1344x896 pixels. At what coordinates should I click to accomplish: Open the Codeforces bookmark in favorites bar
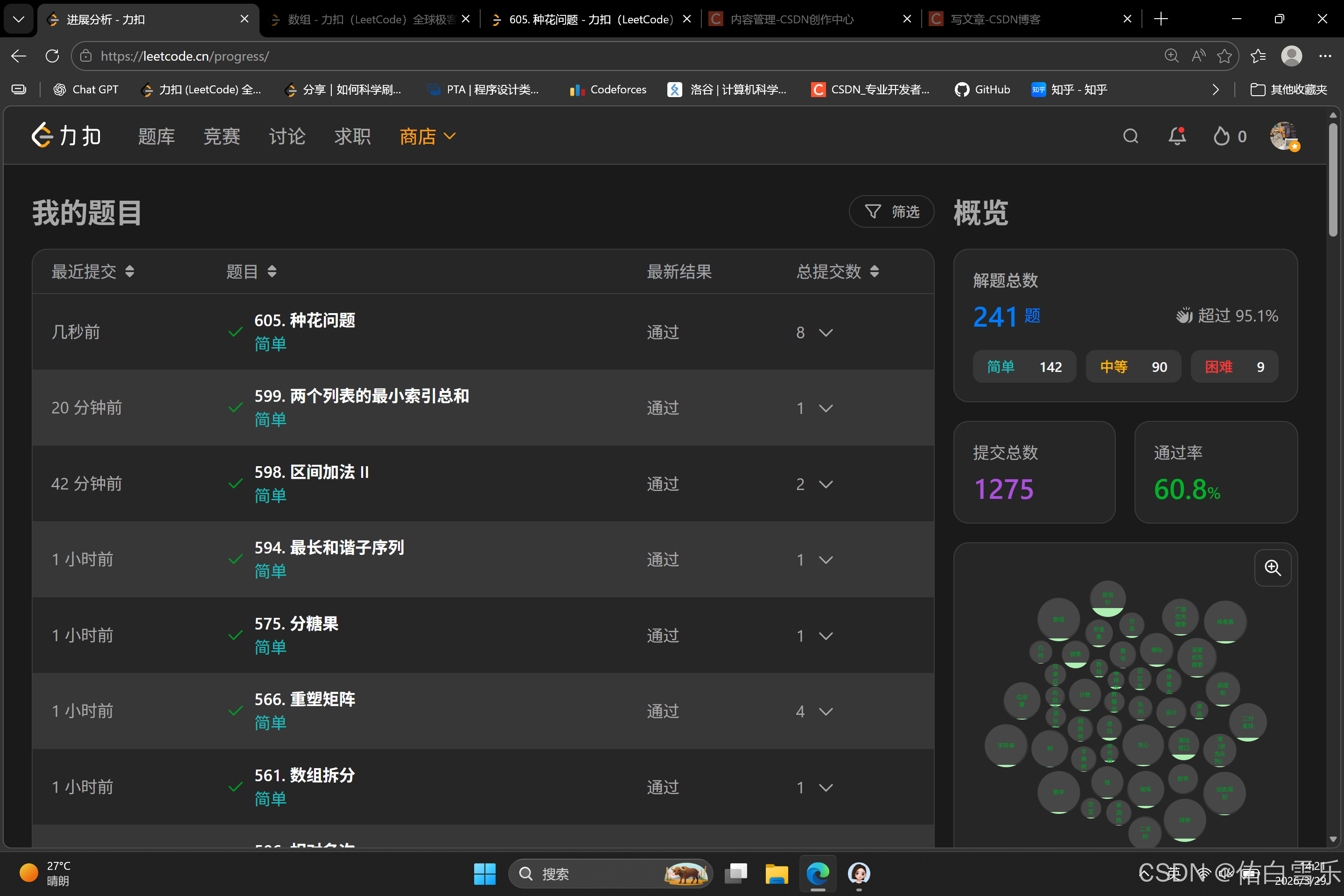coord(607,89)
